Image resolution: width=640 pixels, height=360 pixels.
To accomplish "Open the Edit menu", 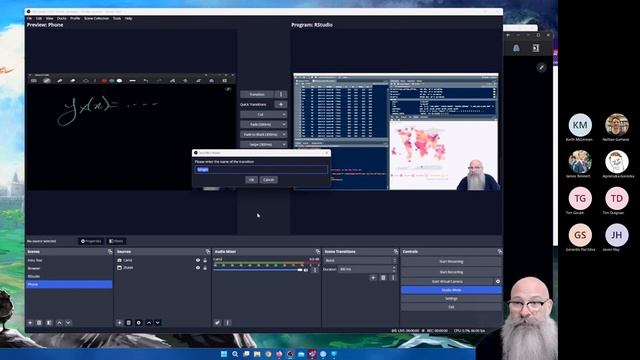I will coord(39,18).
